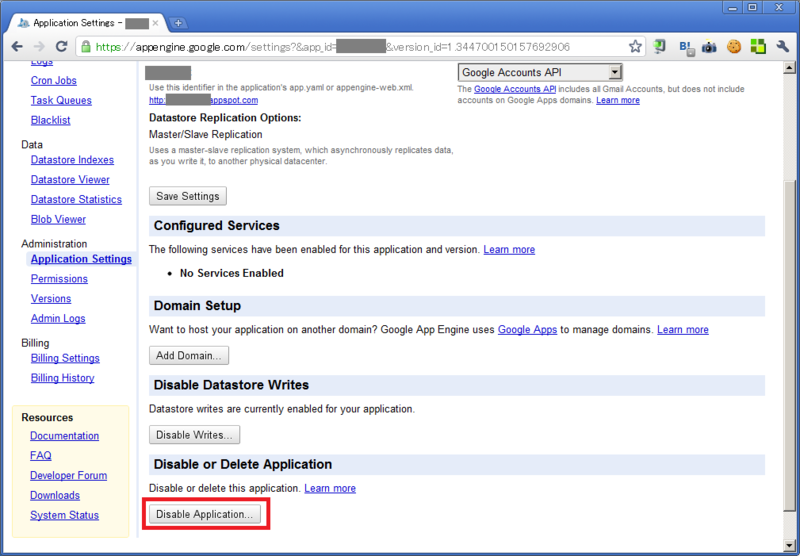Click the camera extension icon

[x=709, y=46]
